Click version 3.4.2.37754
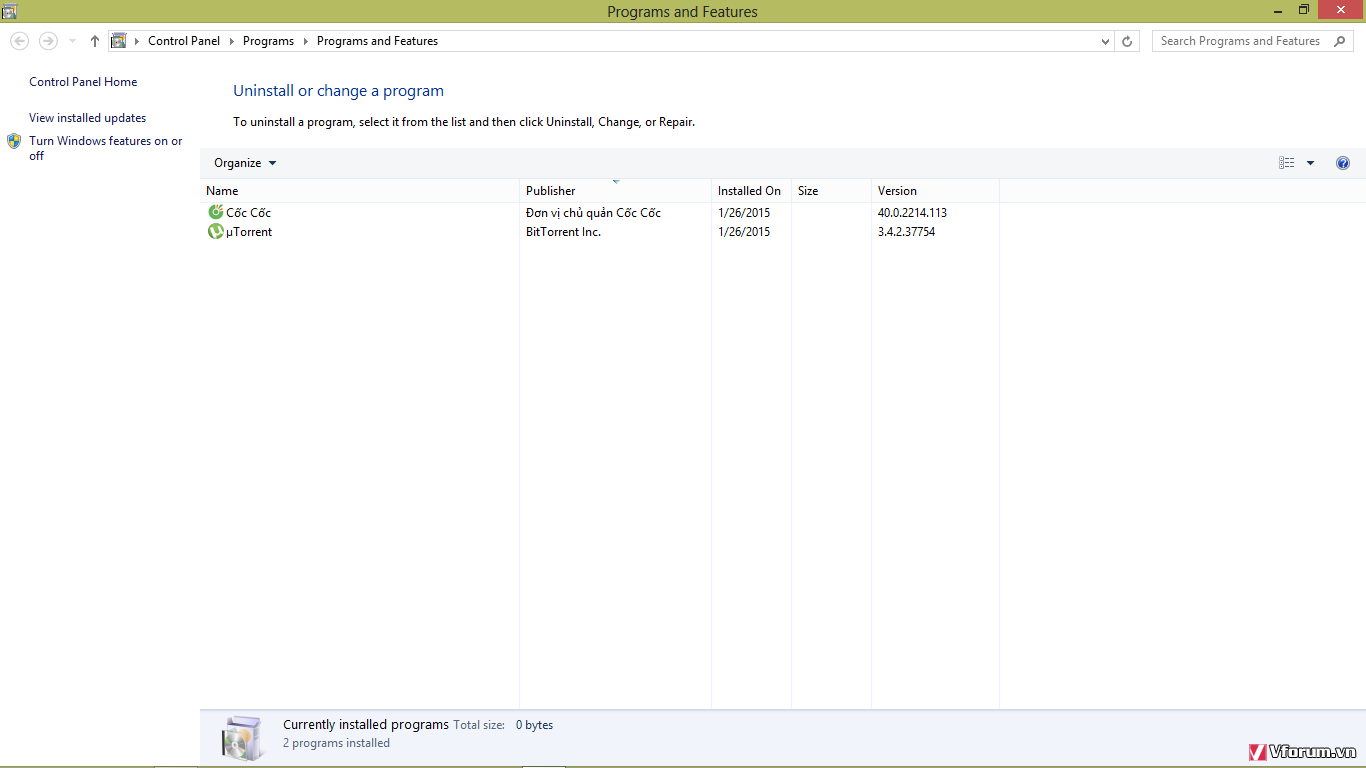Viewport: 1366px width, 768px height. [x=906, y=232]
